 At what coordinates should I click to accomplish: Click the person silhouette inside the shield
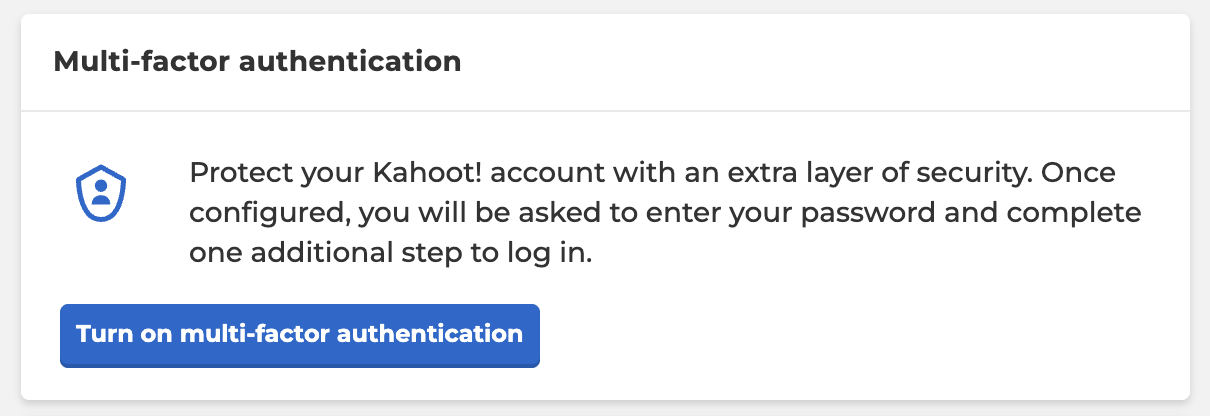point(100,192)
